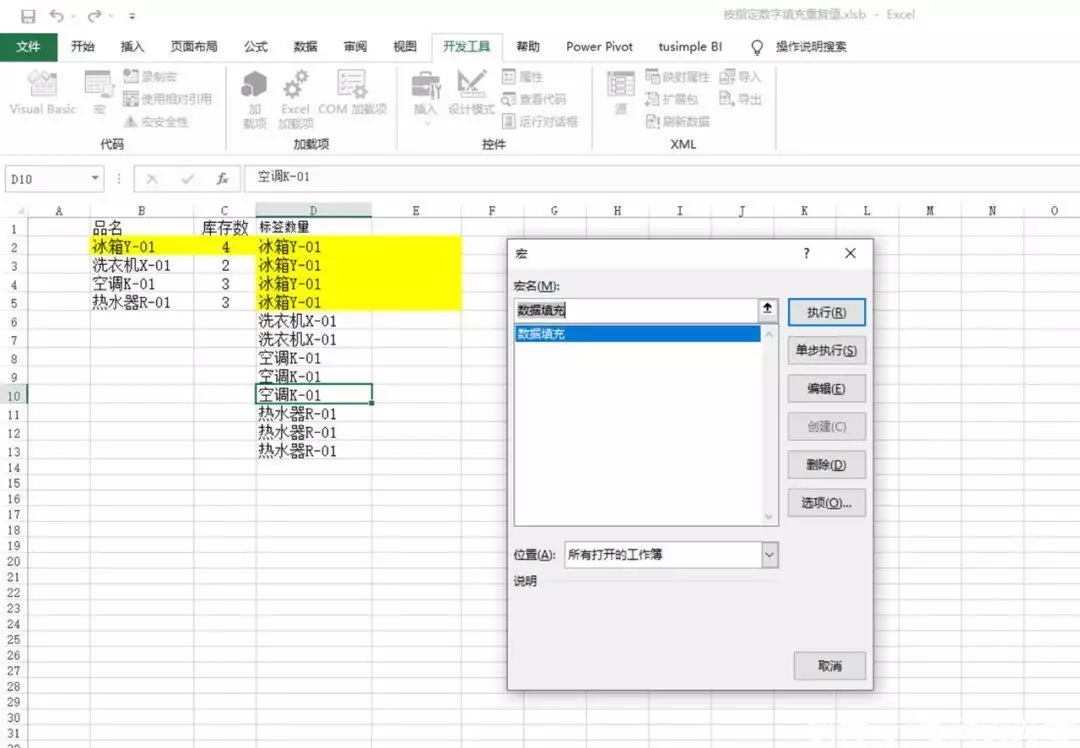This screenshot has height=748, width=1080.
Task: Click the Tell Me lightbulb search (操作说明搜索)
Action: point(798,47)
